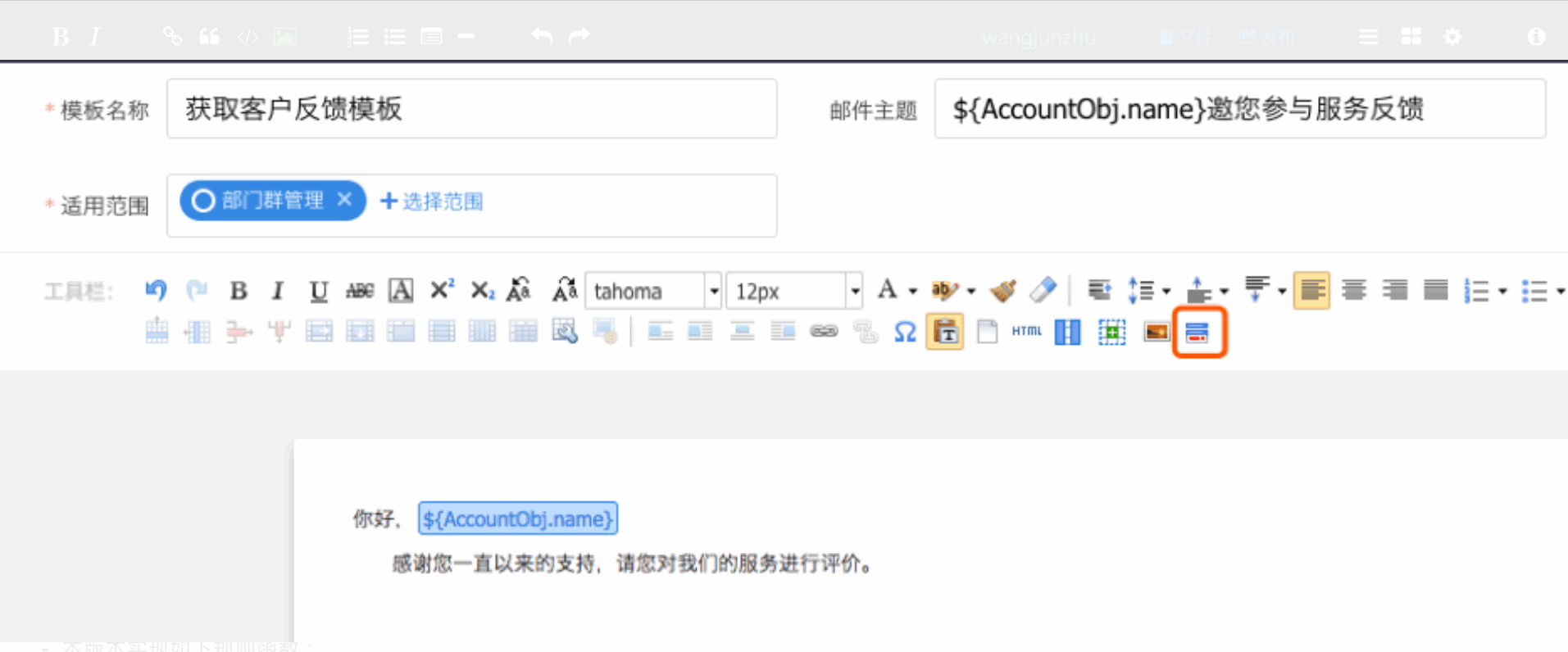Click the +选择范围 link

point(432,201)
